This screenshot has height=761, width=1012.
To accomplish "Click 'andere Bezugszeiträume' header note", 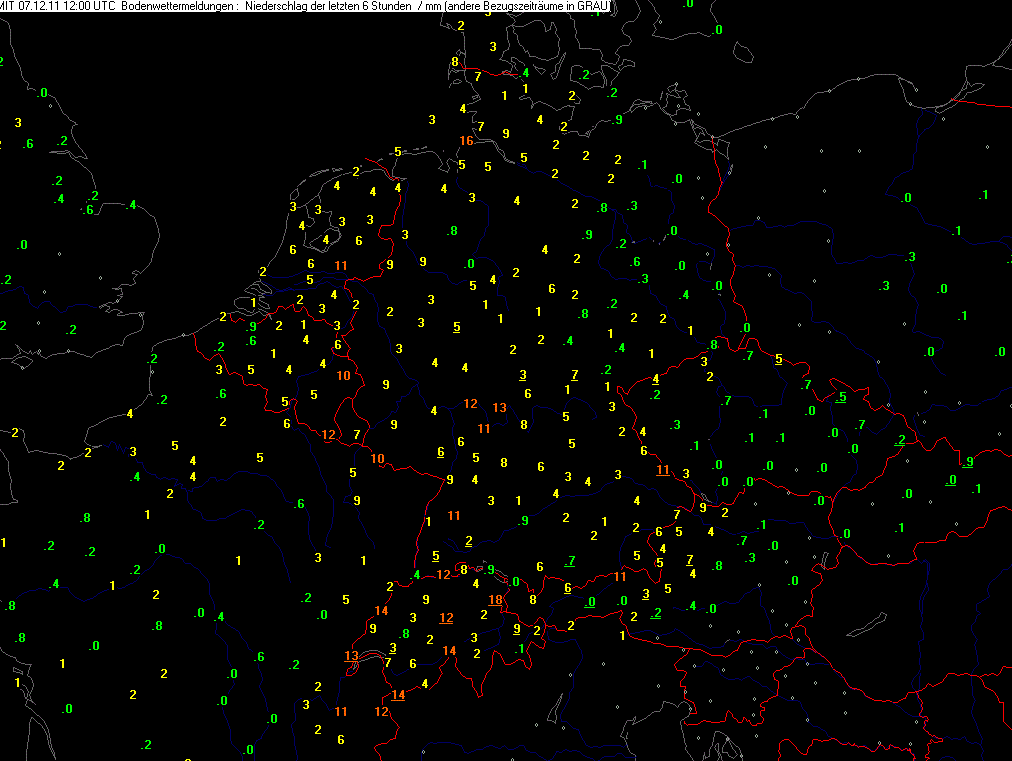I will pyautogui.click(x=507, y=7).
